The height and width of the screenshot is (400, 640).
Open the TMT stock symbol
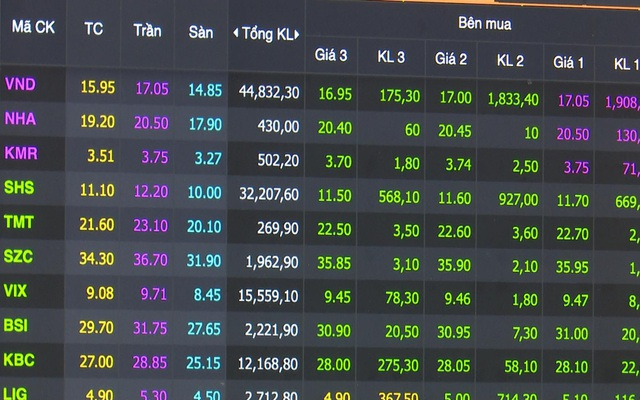pos(19,222)
